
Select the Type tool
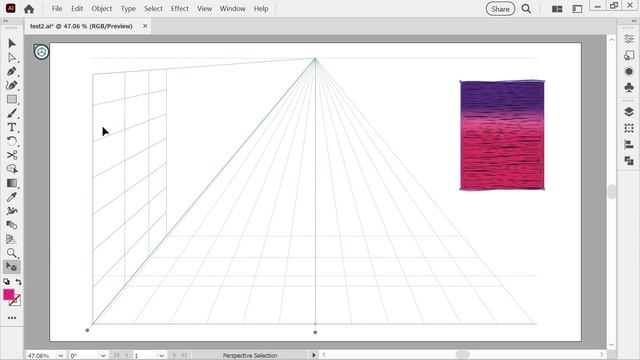pyautogui.click(x=12, y=127)
